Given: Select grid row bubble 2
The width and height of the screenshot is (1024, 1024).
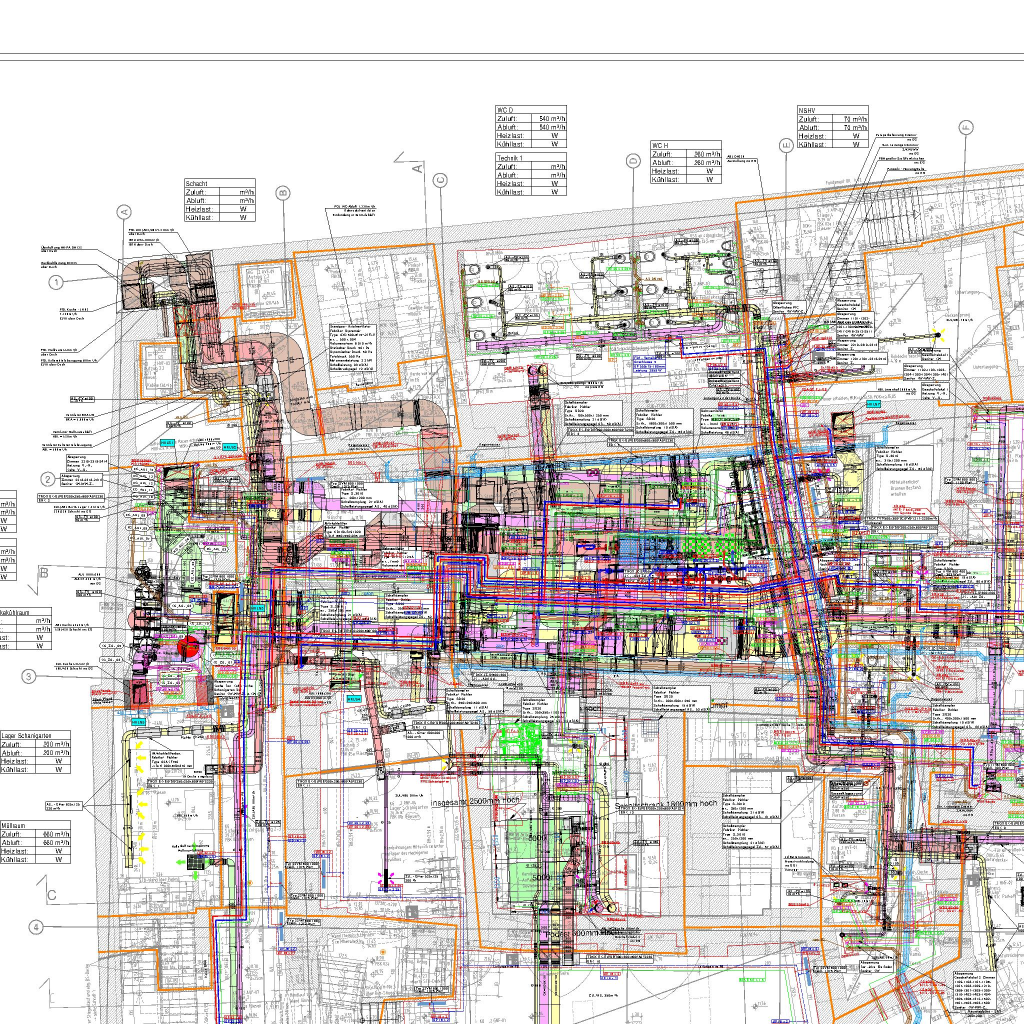Looking at the screenshot, I should click(x=61, y=479).
